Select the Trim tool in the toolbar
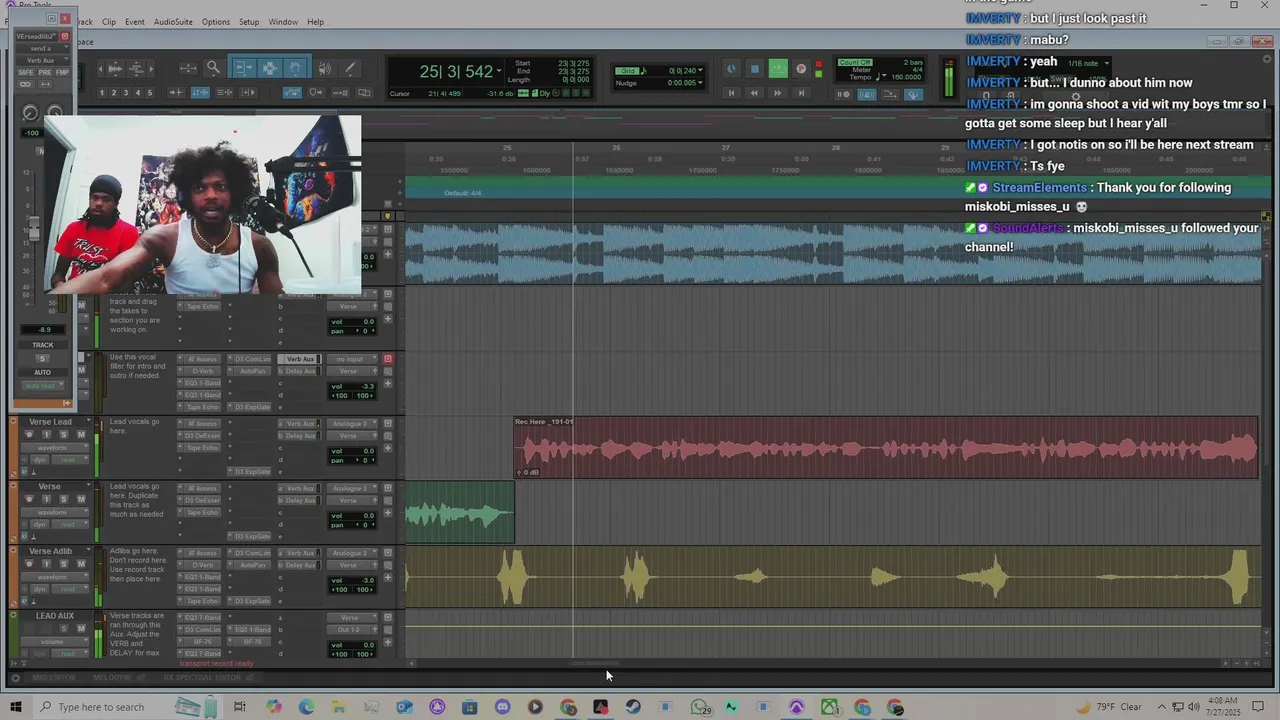Screen dimensions: 1280x720 coord(243,68)
